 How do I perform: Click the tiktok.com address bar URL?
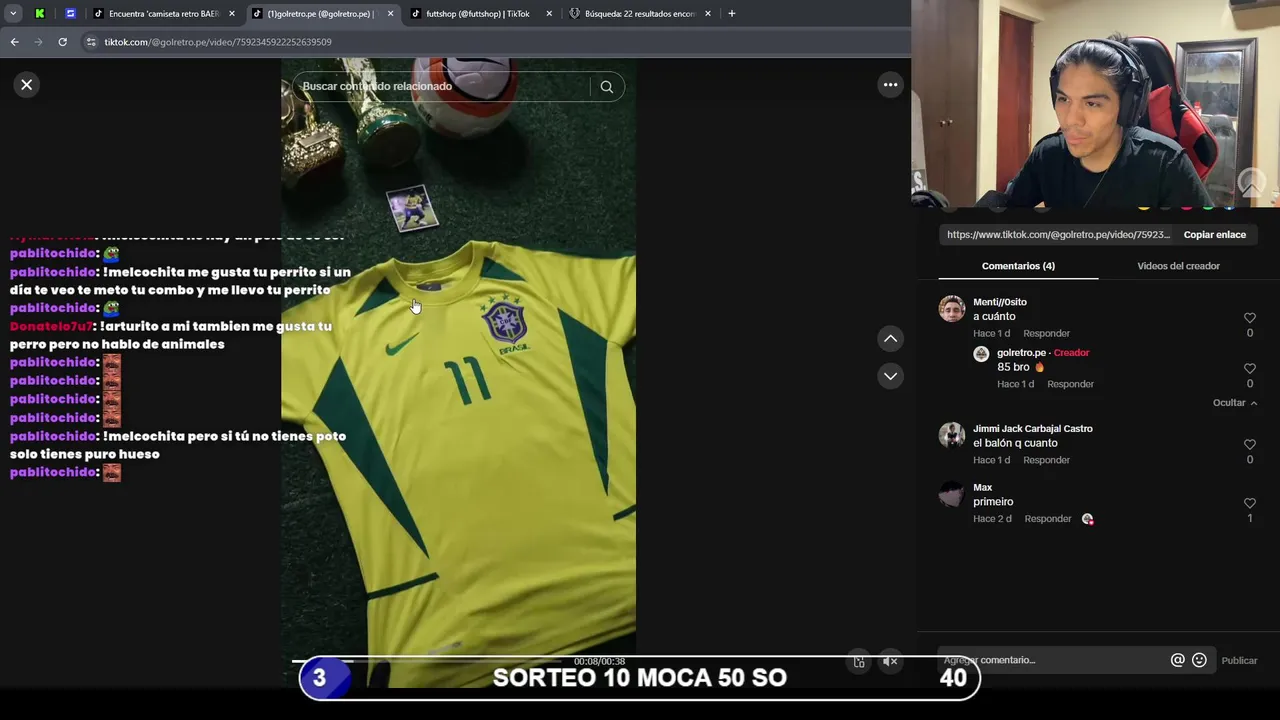(218, 42)
